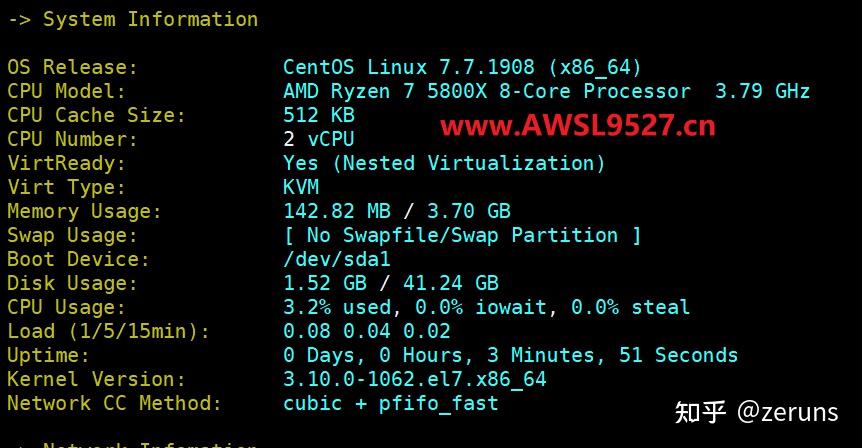
Task: Click the red www.AWSL9527.cn watermark link
Action: click(x=578, y=126)
